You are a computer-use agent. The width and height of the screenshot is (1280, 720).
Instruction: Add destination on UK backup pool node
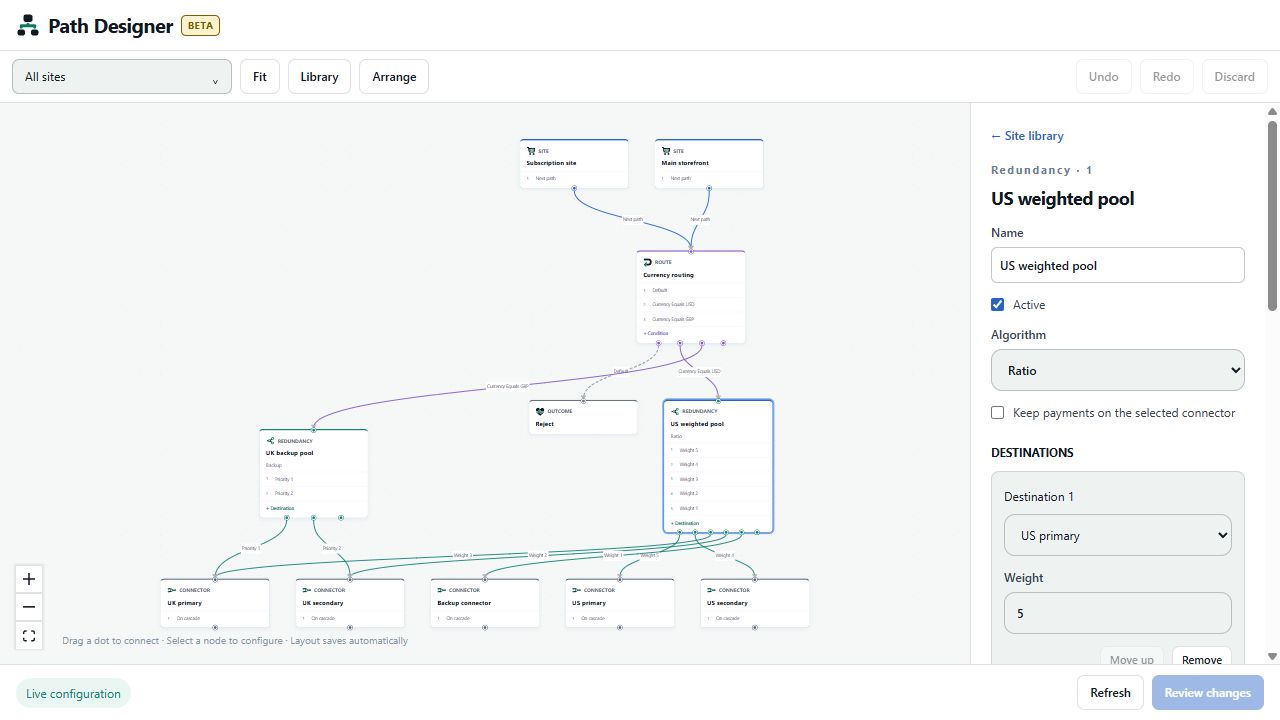click(x=280, y=508)
